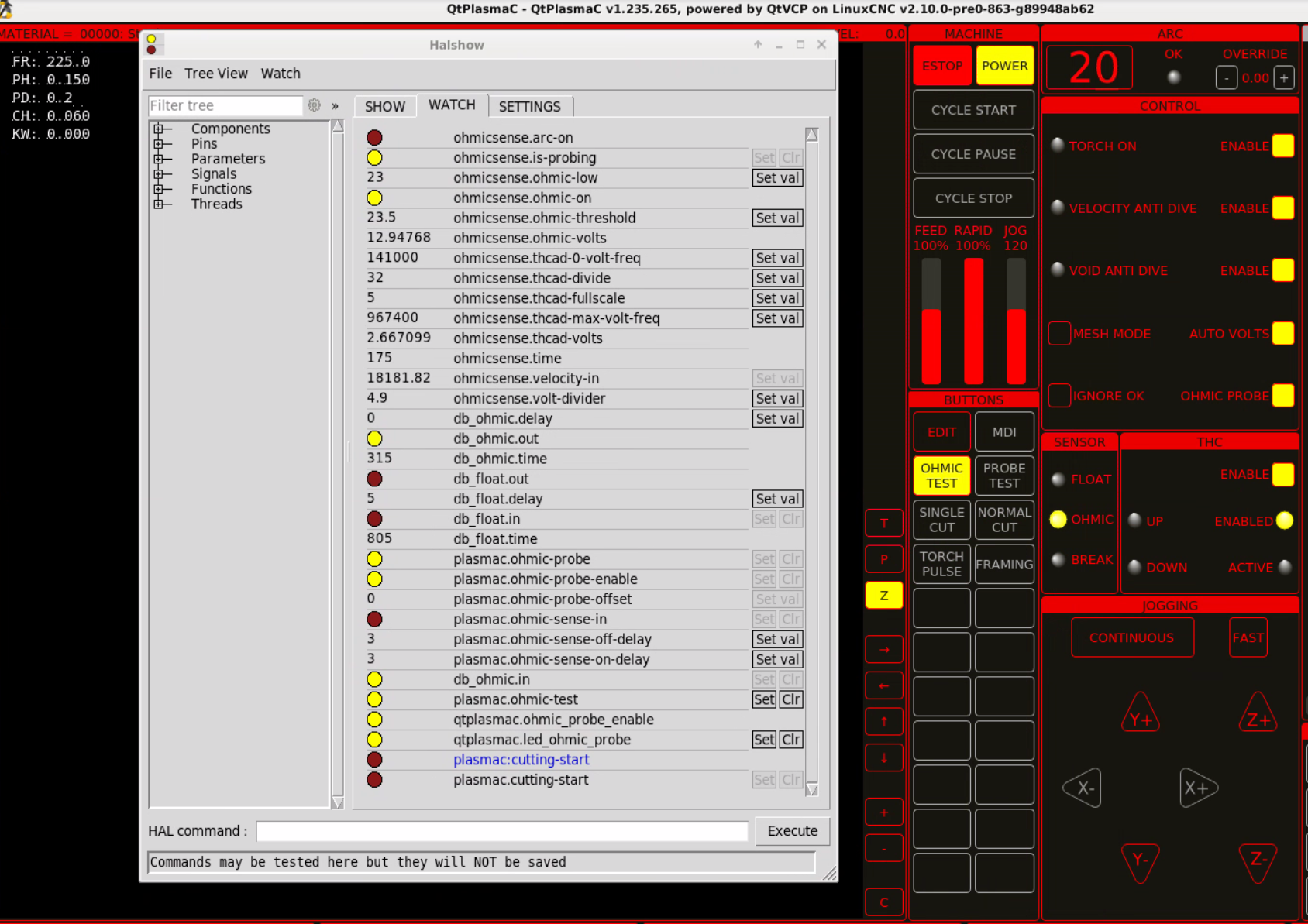Viewport: 1308px width, 924px height.
Task: Click the HAL command input field
Action: (x=501, y=831)
